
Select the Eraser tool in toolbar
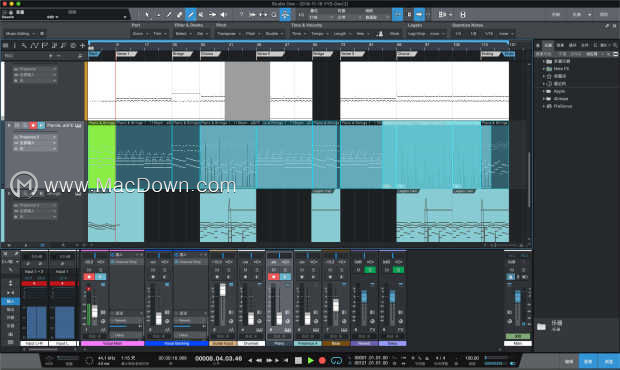(x=180, y=15)
